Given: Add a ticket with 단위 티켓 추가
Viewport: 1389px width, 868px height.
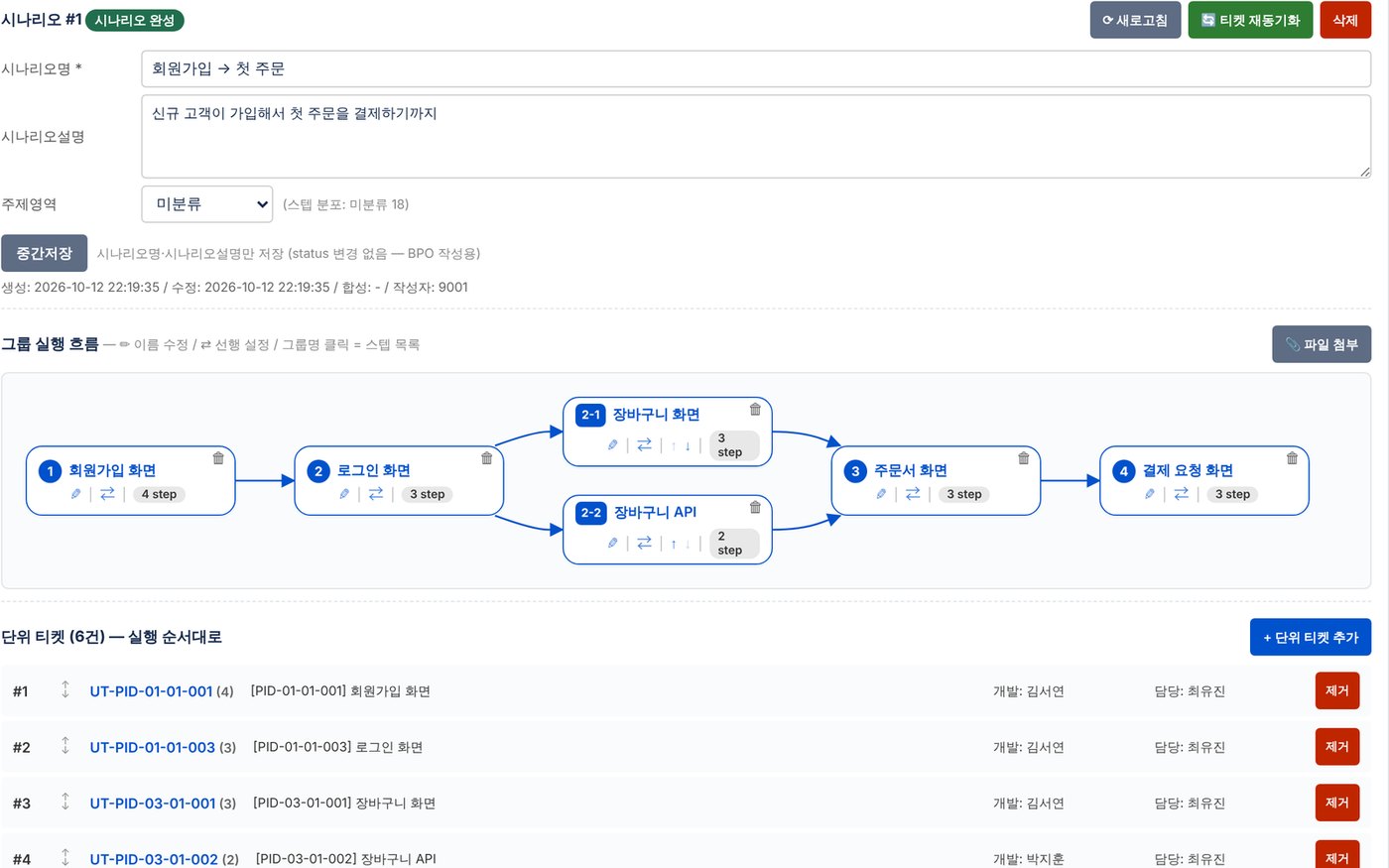Looking at the screenshot, I should tap(1311, 637).
